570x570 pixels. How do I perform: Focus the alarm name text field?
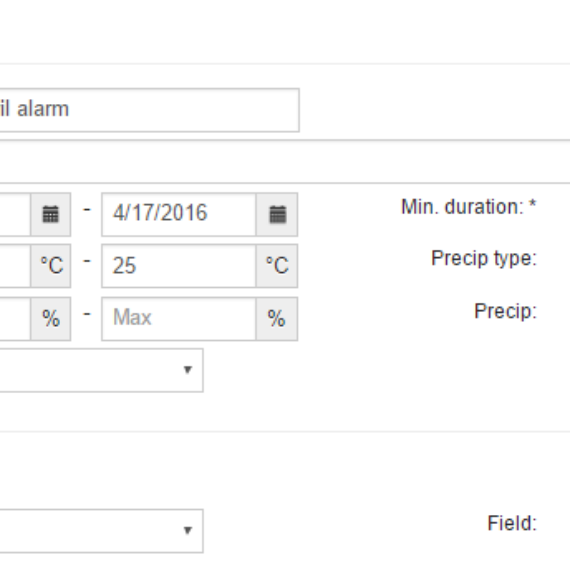(149, 110)
